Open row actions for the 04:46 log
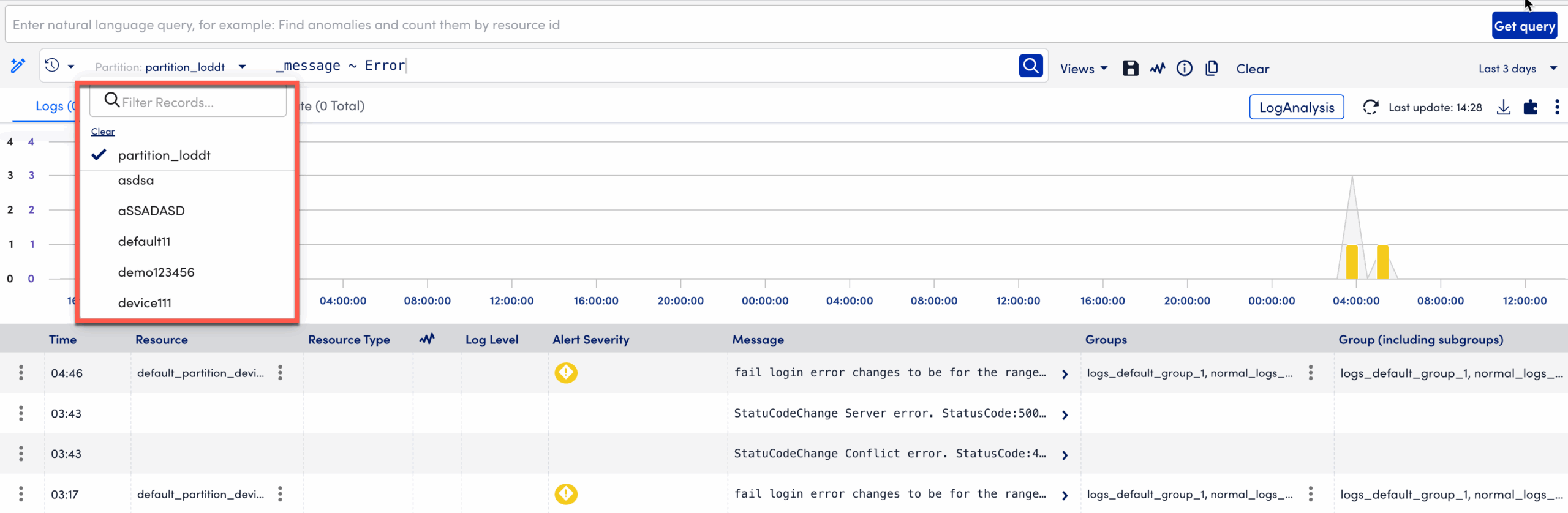The image size is (1568, 513). [x=21, y=372]
